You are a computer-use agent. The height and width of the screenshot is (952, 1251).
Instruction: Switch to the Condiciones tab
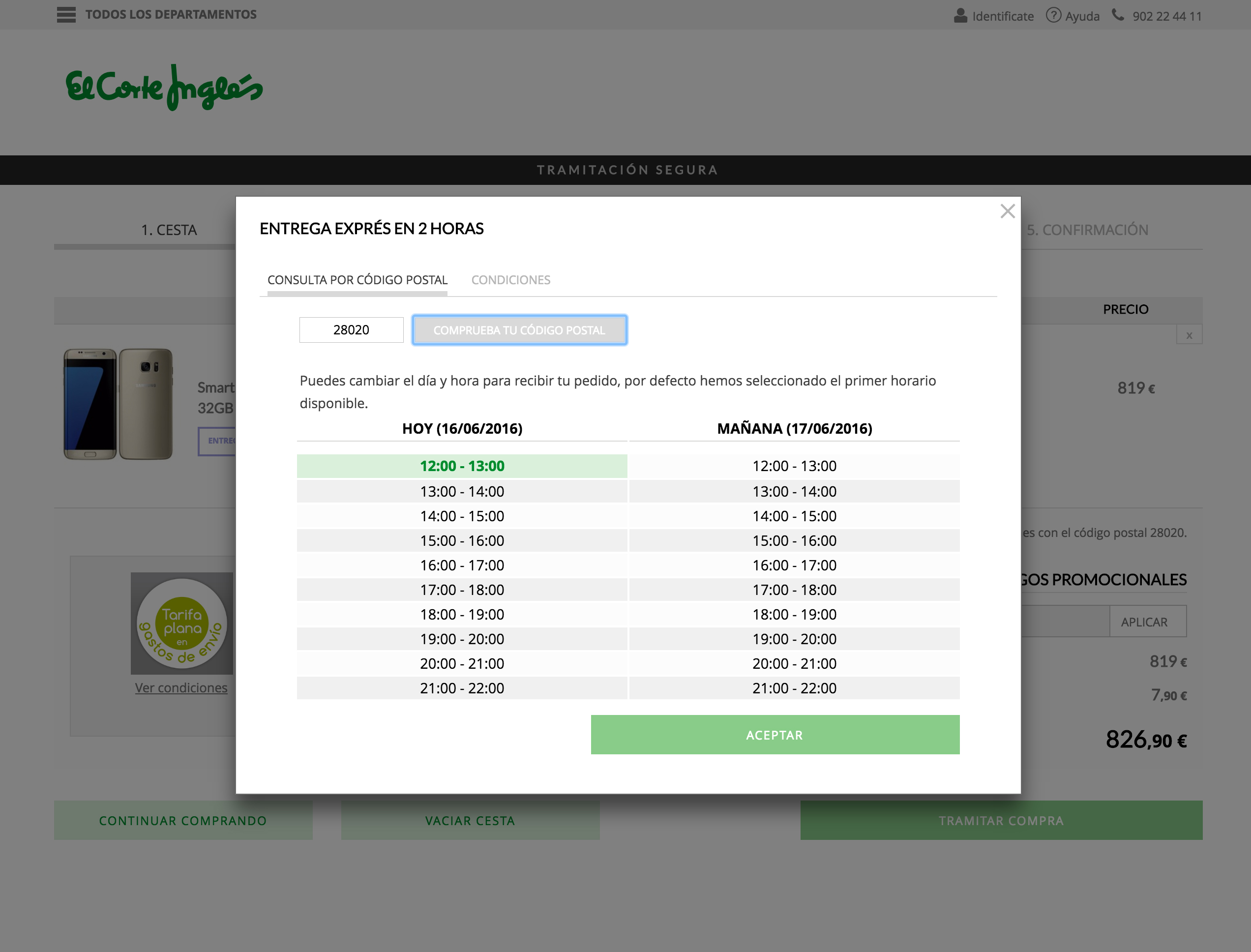510,280
